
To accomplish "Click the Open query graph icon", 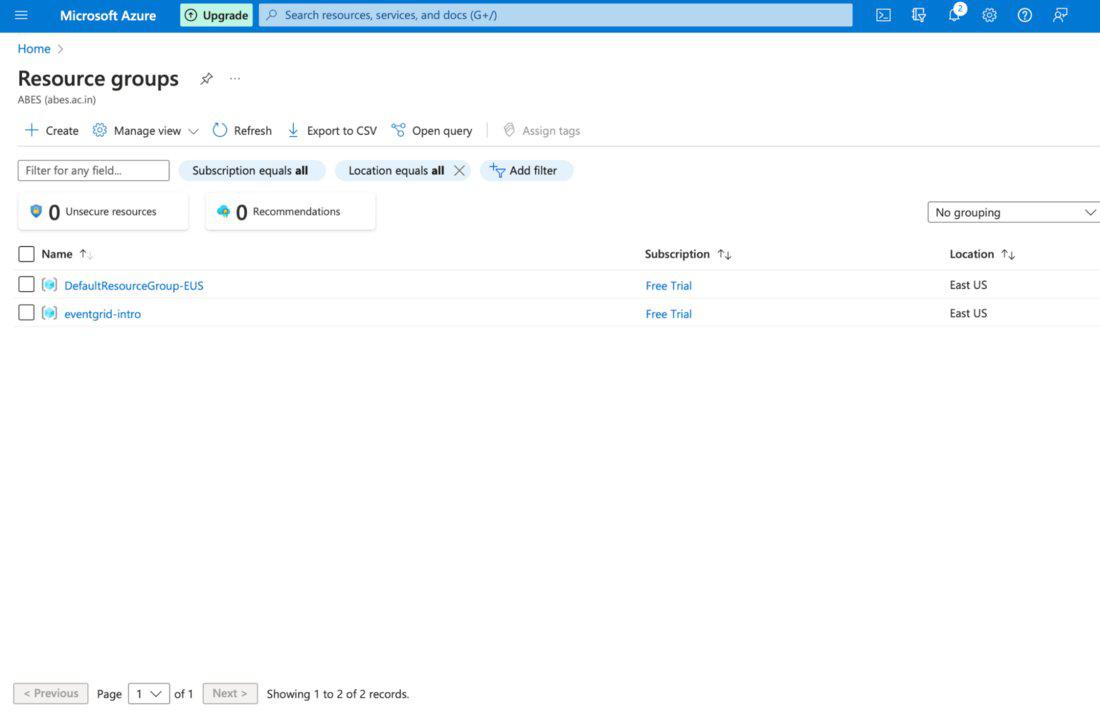I will pos(398,130).
